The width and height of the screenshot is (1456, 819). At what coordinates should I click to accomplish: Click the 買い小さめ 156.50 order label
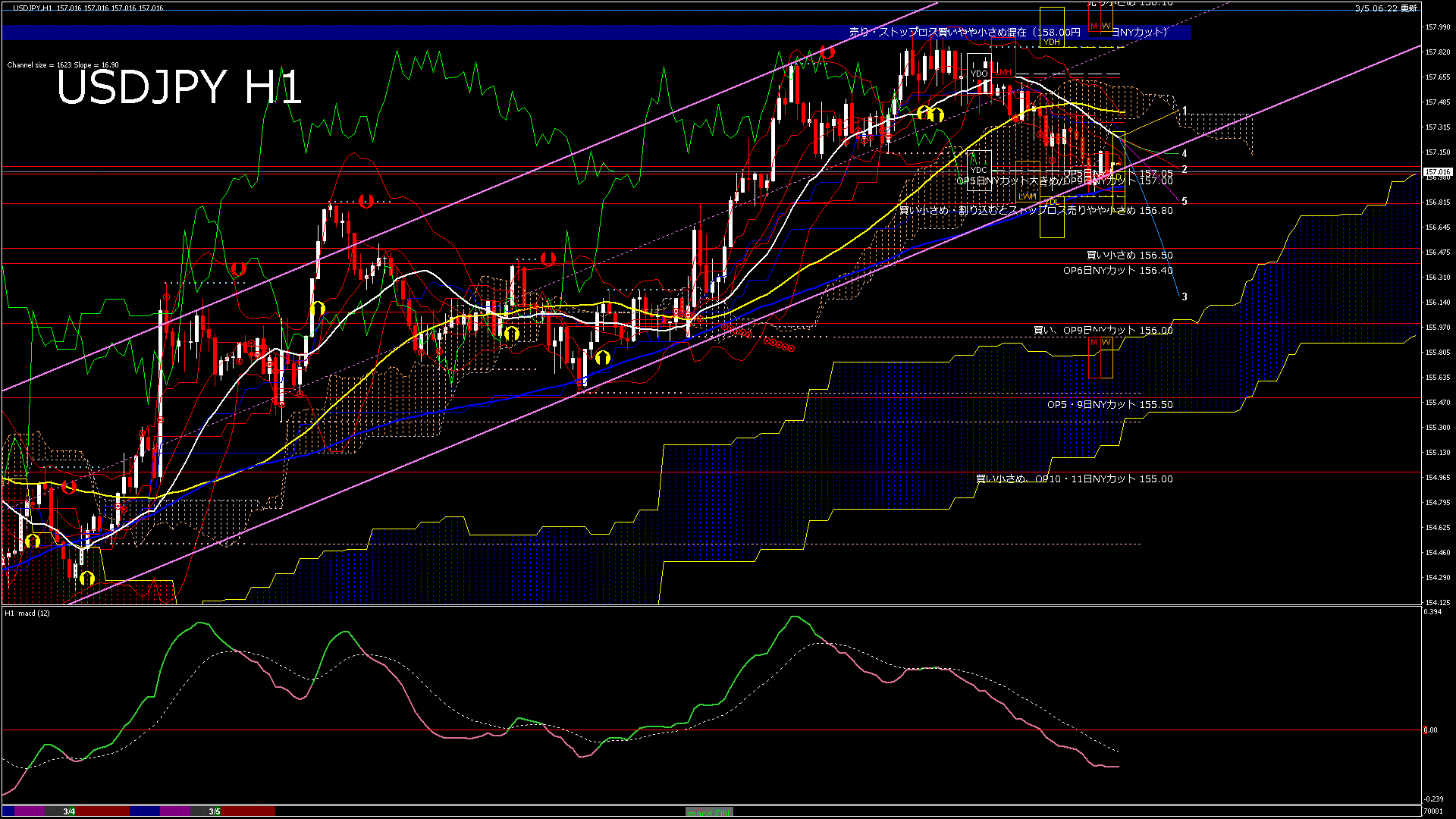coord(1129,256)
